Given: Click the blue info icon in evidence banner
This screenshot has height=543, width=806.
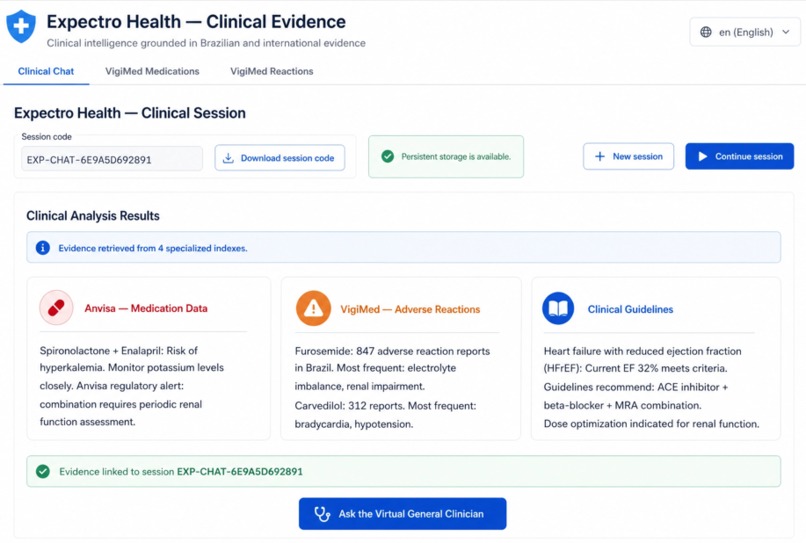Looking at the screenshot, I should tap(43, 248).
